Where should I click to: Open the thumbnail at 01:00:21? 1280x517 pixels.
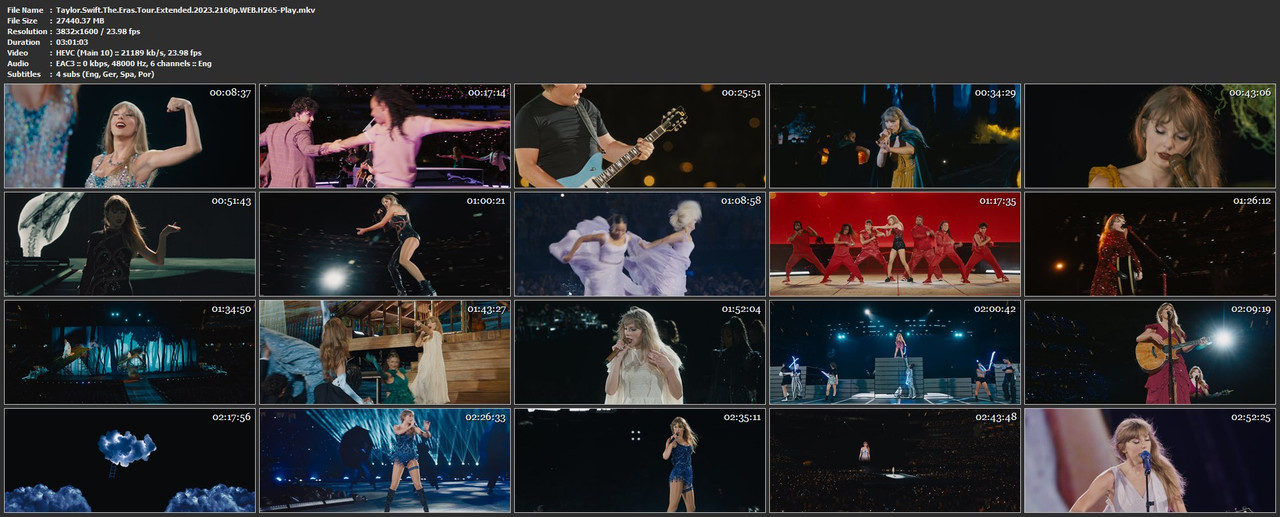(385, 244)
